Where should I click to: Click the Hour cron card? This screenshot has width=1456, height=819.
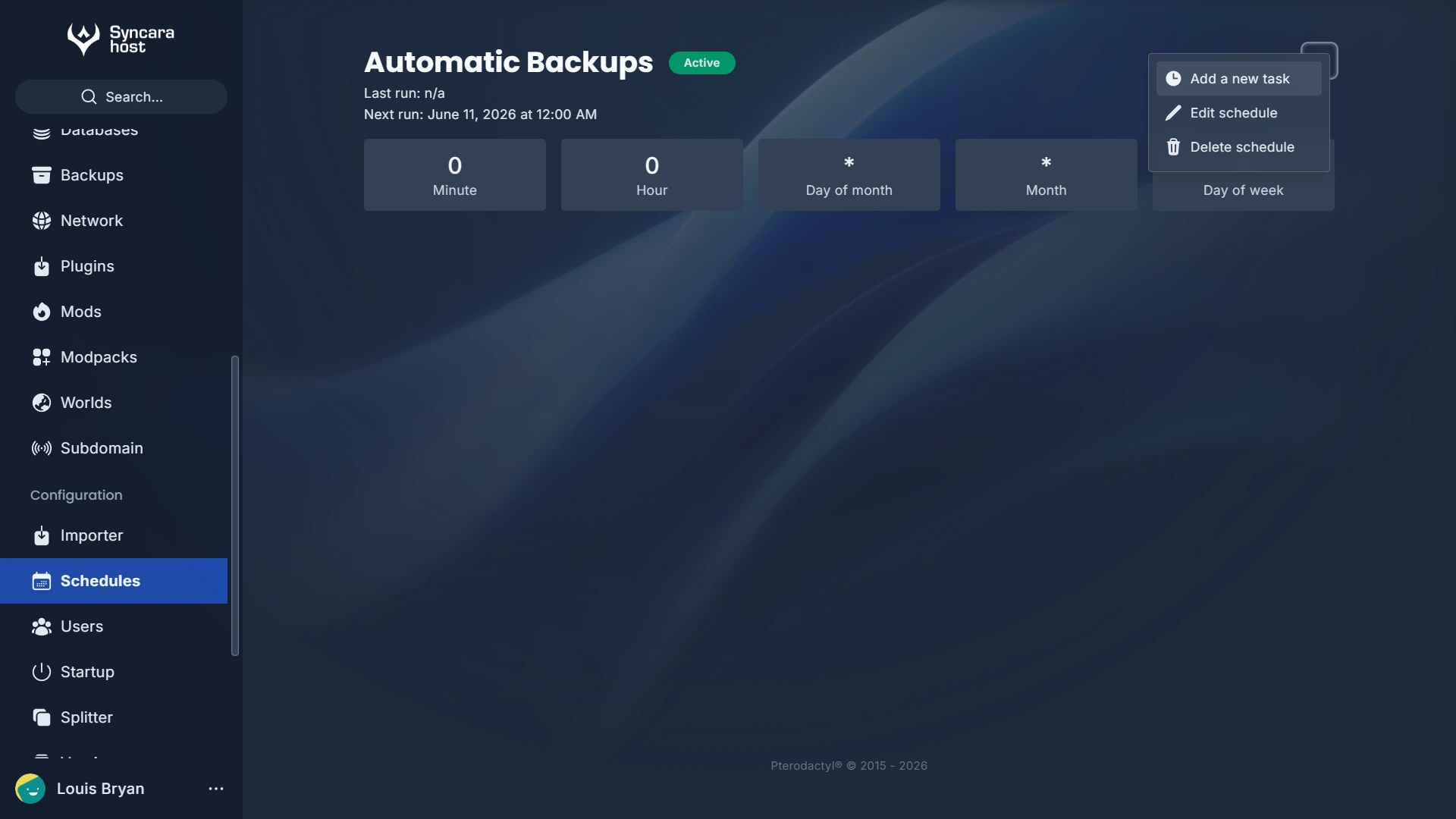click(x=652, y=174)
